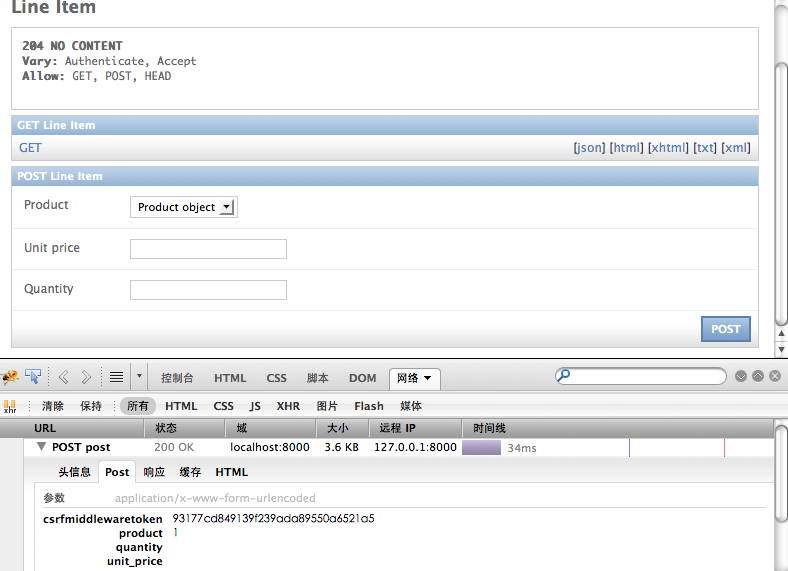Screen dimensions: 788x571
Task: Filter network requests by XHR
Action: (x=288, y=406)
